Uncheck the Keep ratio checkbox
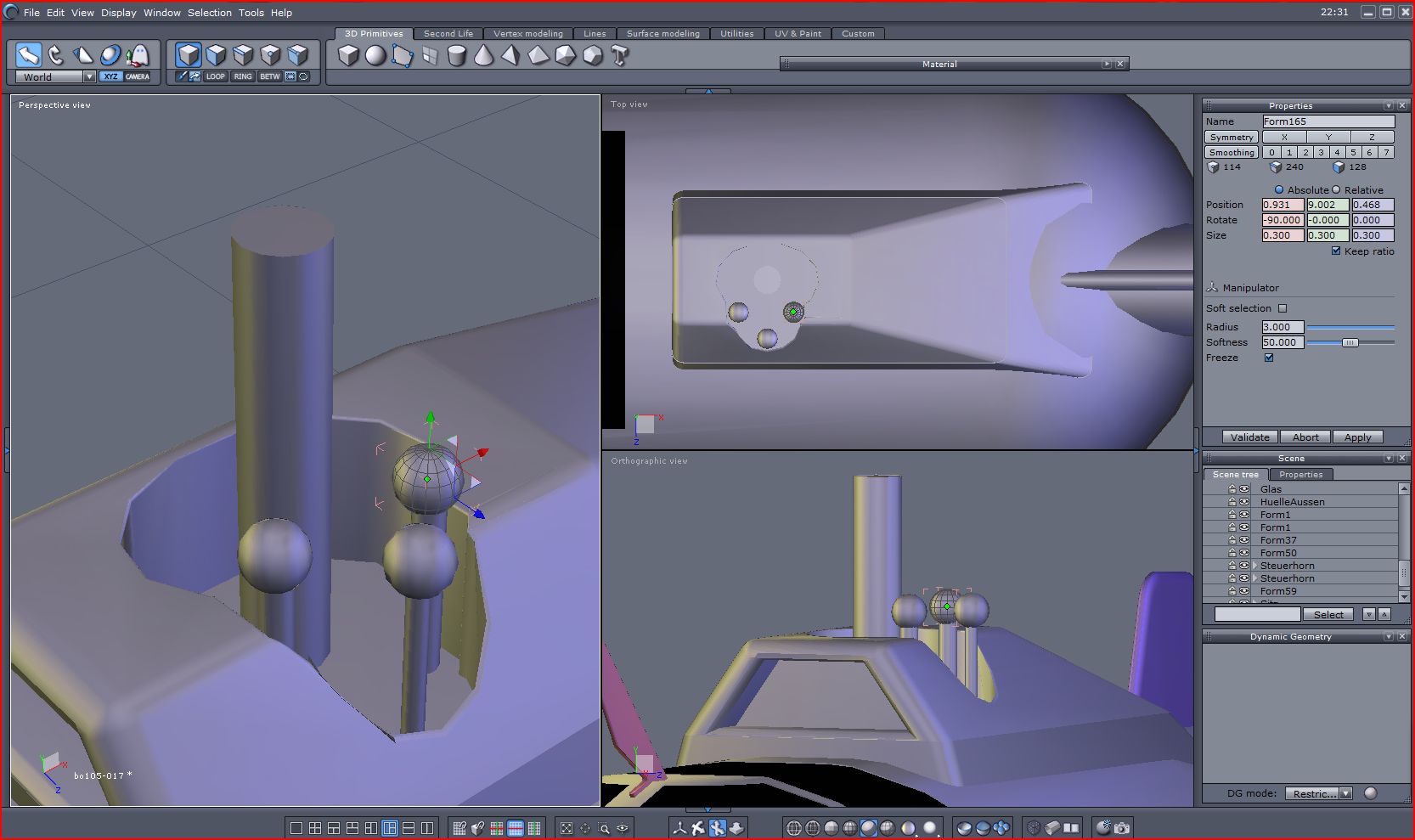The height and width of the screenshot is (840, 1415). point(1336,251)
